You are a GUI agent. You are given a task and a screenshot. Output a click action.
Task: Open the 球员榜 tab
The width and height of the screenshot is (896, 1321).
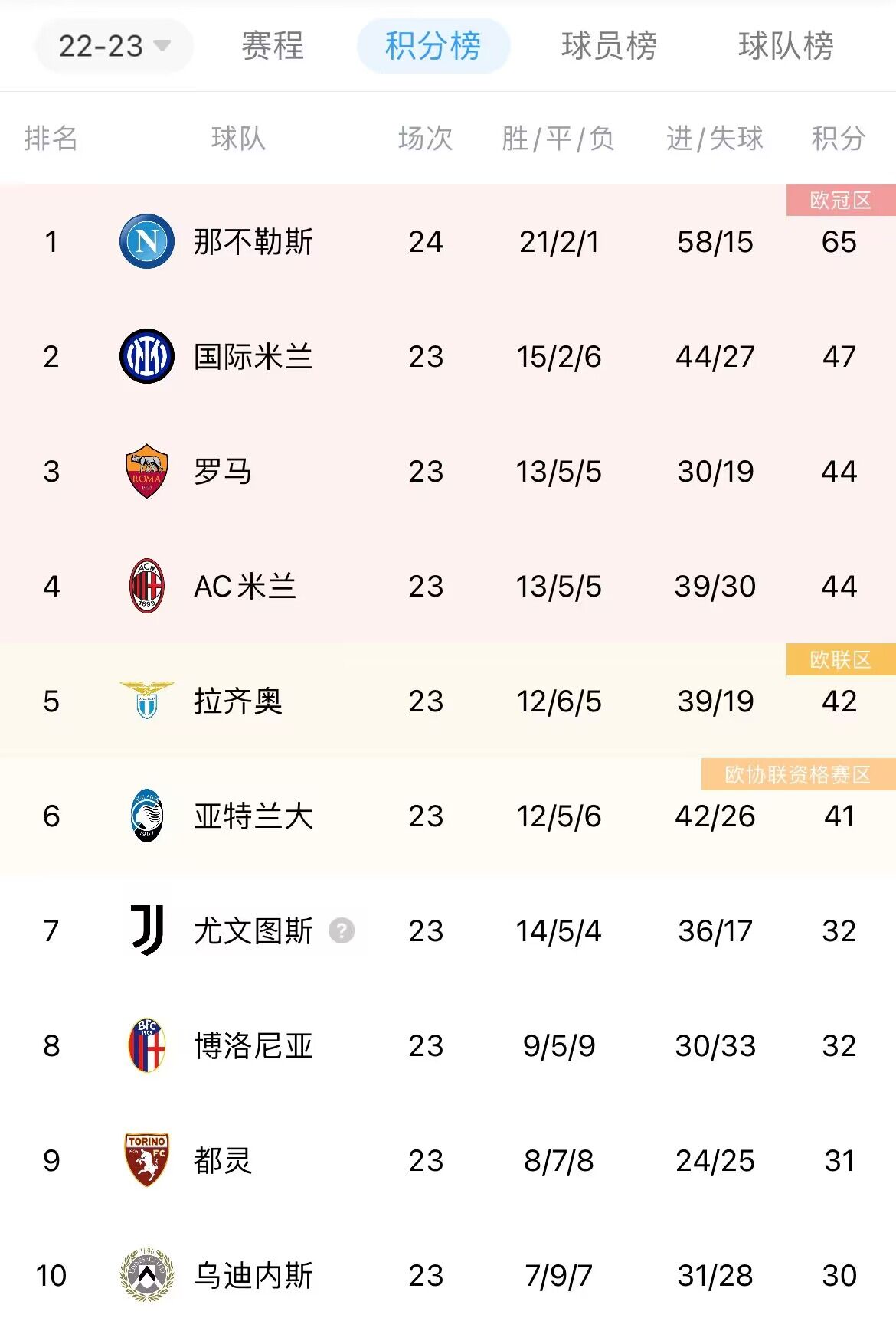pos(609,46)
